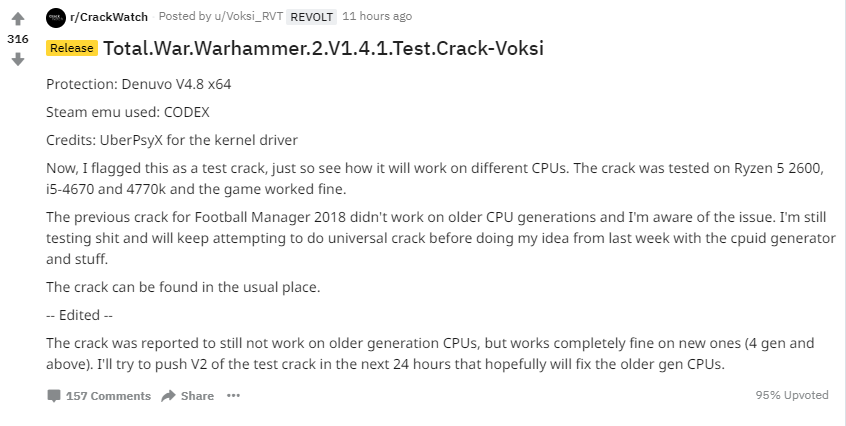Click the Protection: Denuvo V4.8 x64 line

137,85
